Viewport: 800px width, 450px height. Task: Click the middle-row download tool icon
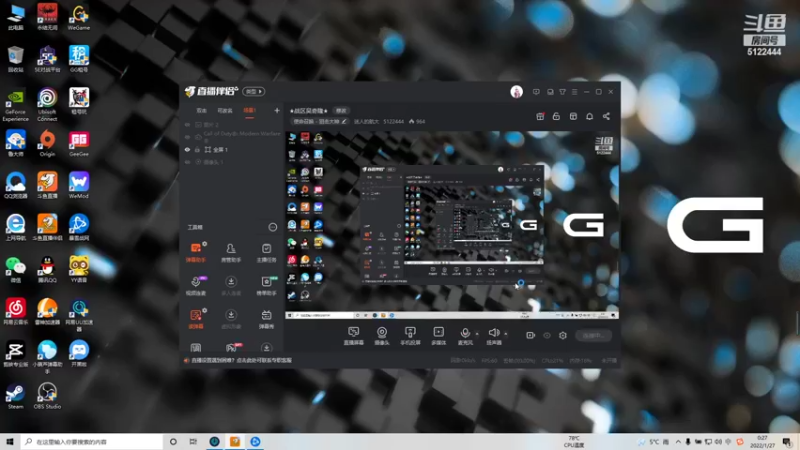pos(231,286)
